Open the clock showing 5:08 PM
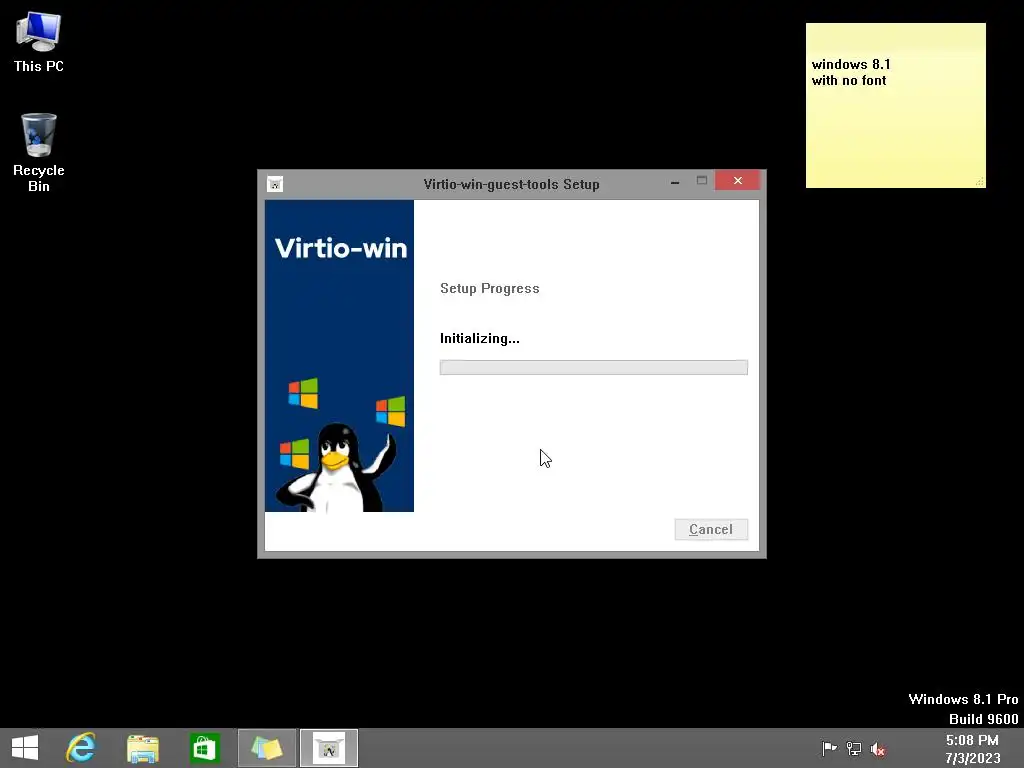 click(x=972, y=748)
